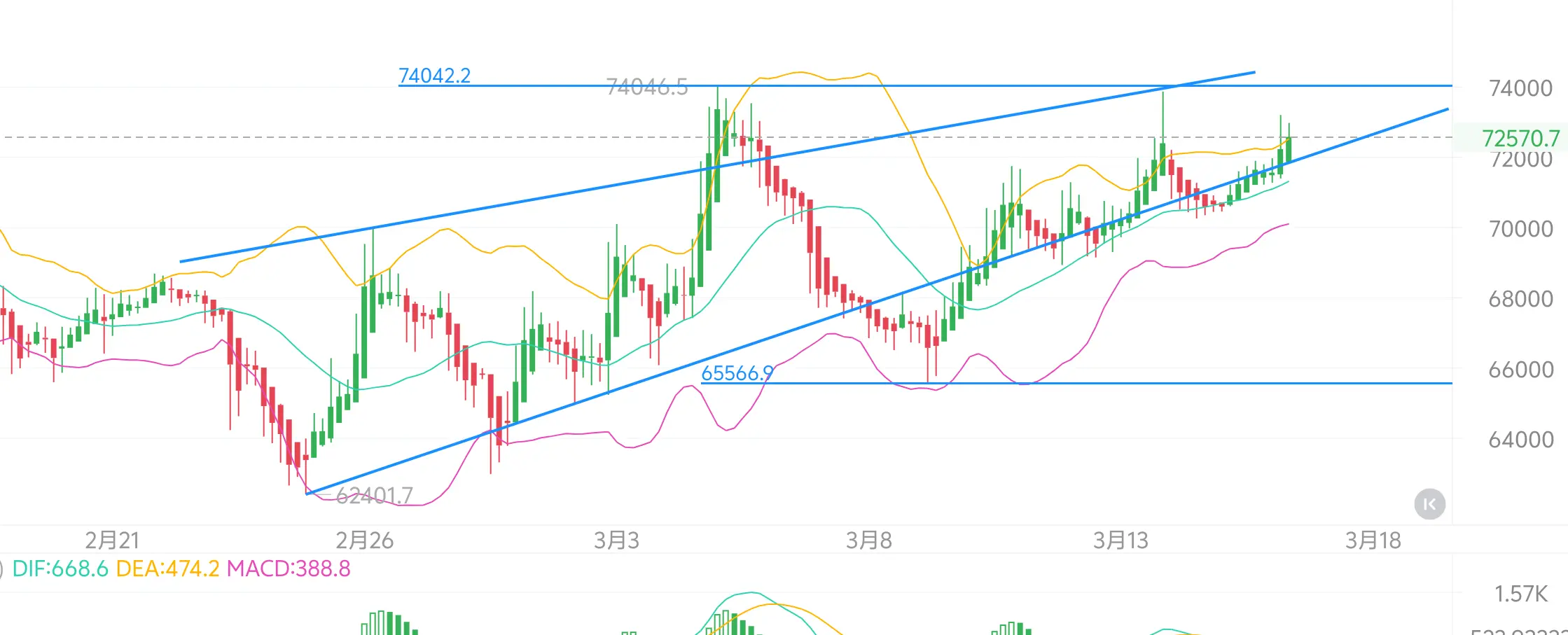The image size is (1568, 635).
Task: Click the green 72570.7 current price tag
Action: tap(1520, 138)
